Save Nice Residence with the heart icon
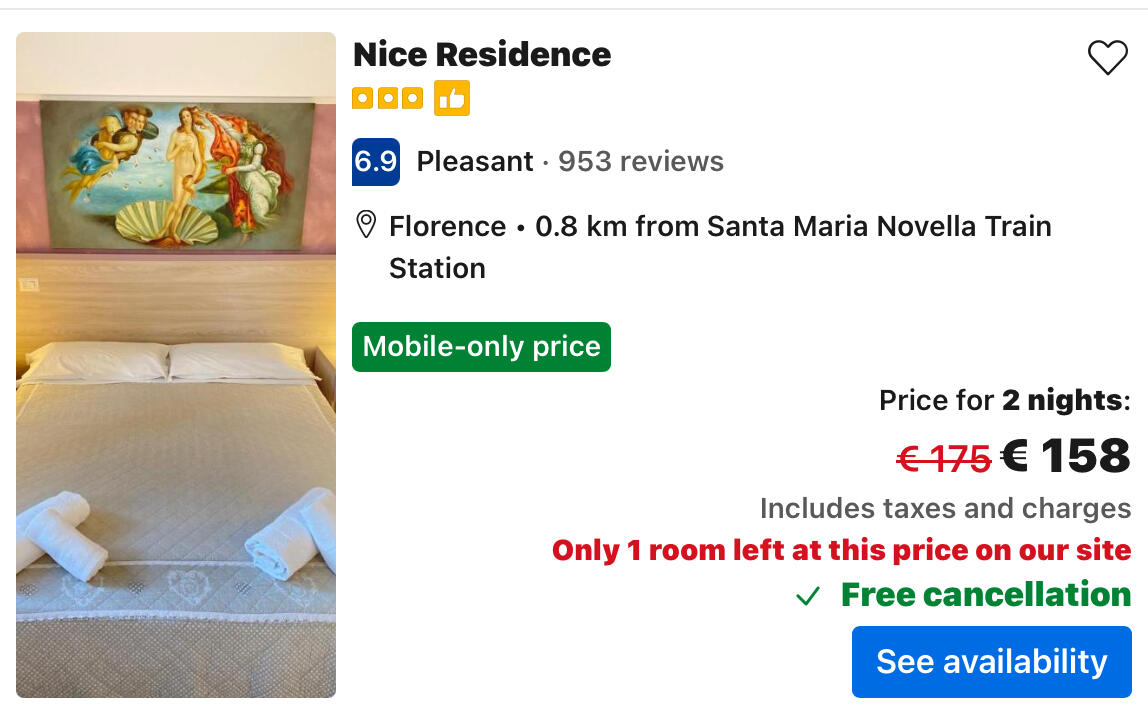Image resolution: width=1148 pixels, height=726 pixels. tap(1107, 58)
